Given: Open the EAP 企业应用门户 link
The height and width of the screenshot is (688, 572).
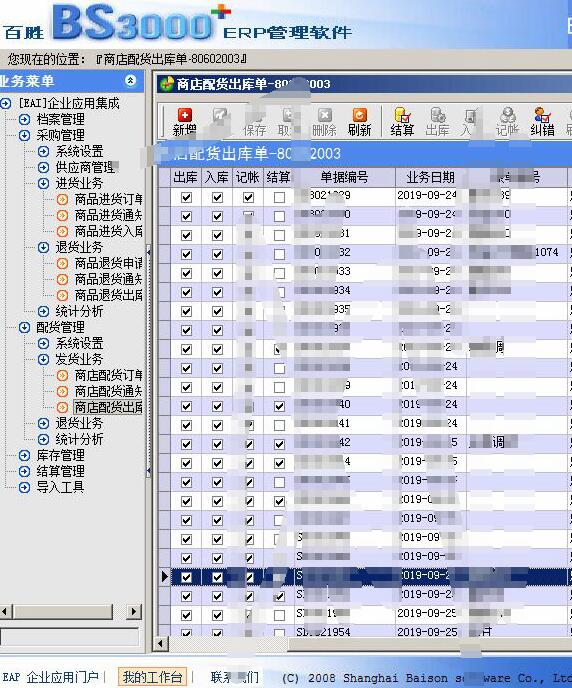Looking at the screenshot, I should point(51,677).
